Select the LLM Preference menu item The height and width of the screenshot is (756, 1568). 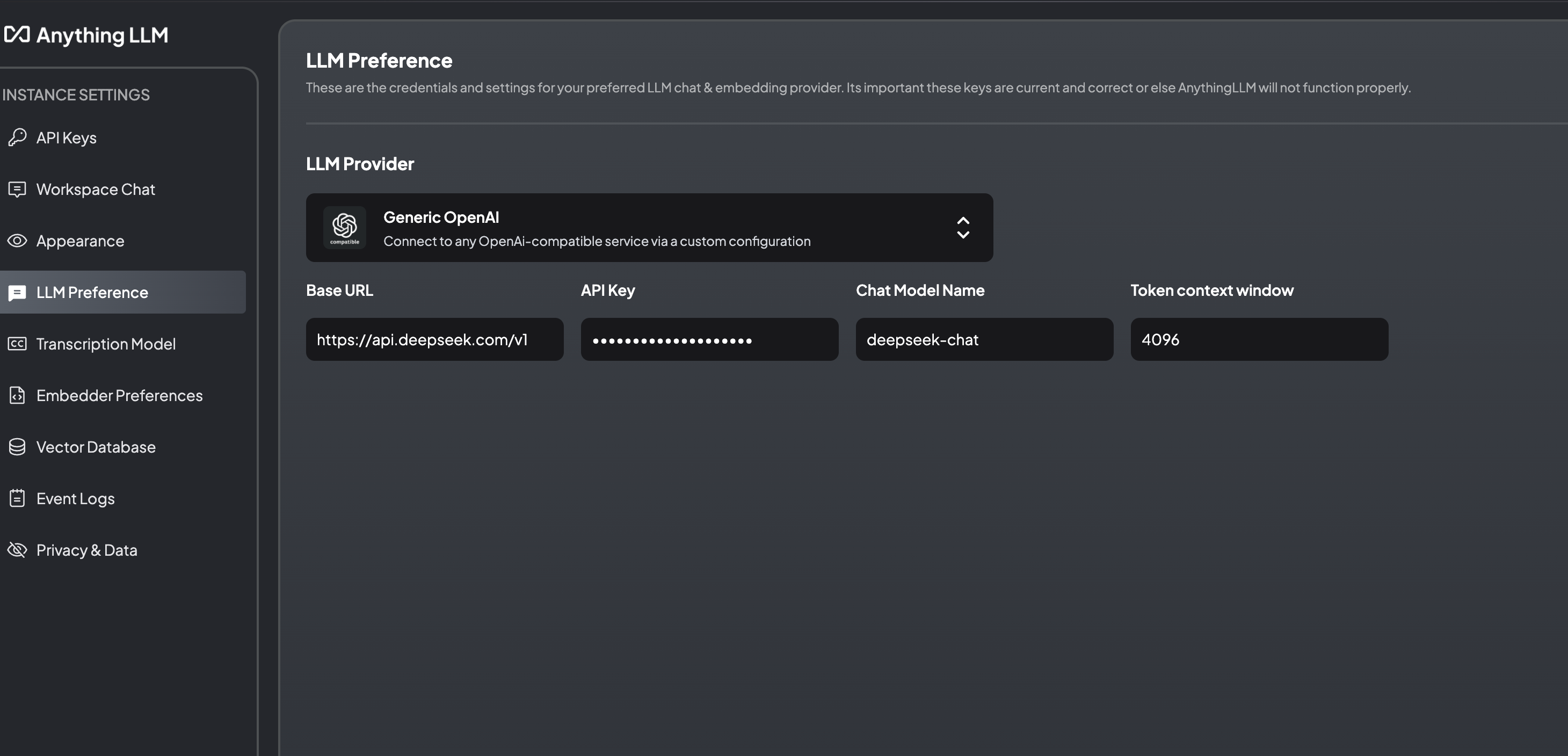tap(123, 292)
